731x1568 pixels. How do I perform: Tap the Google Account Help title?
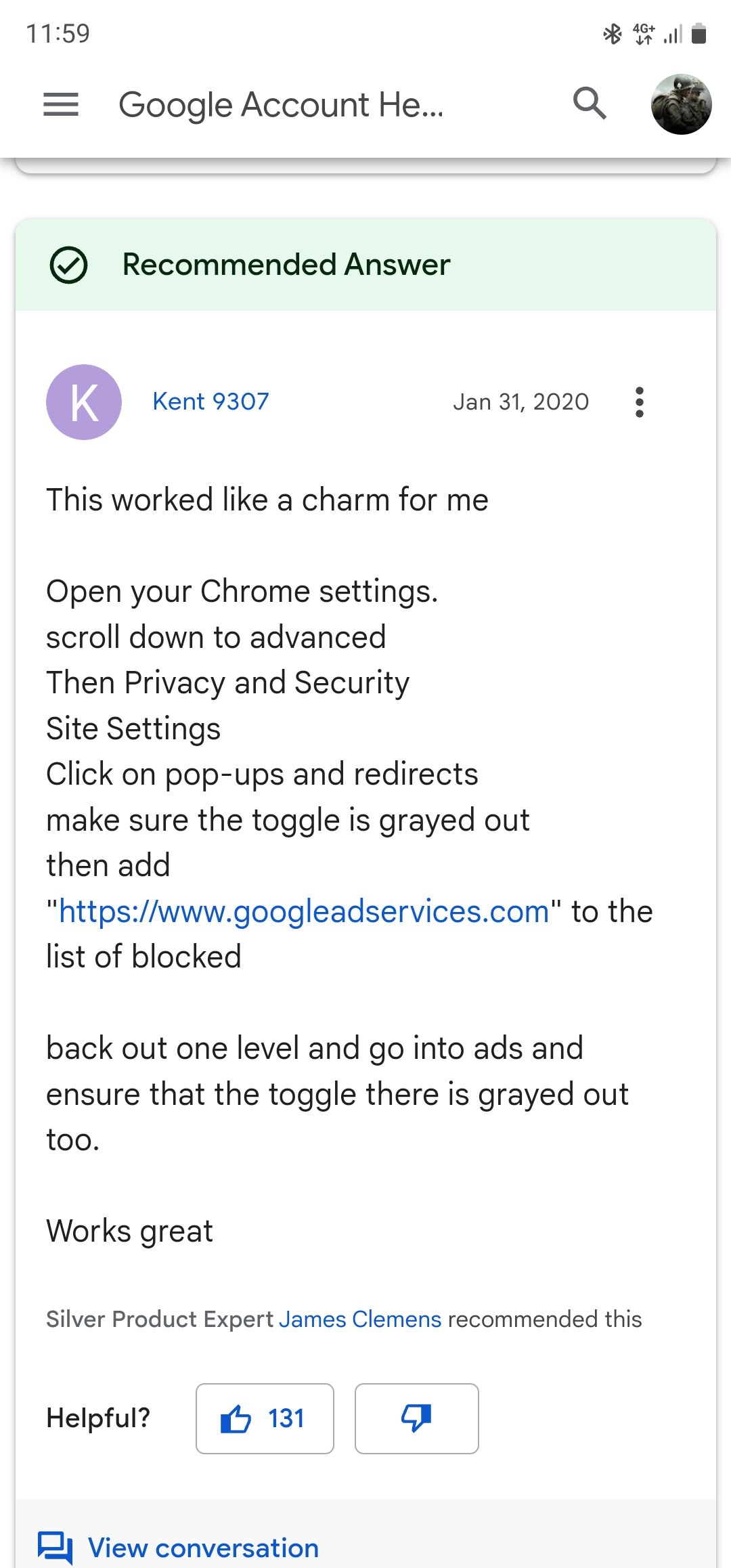click(281, 105)
